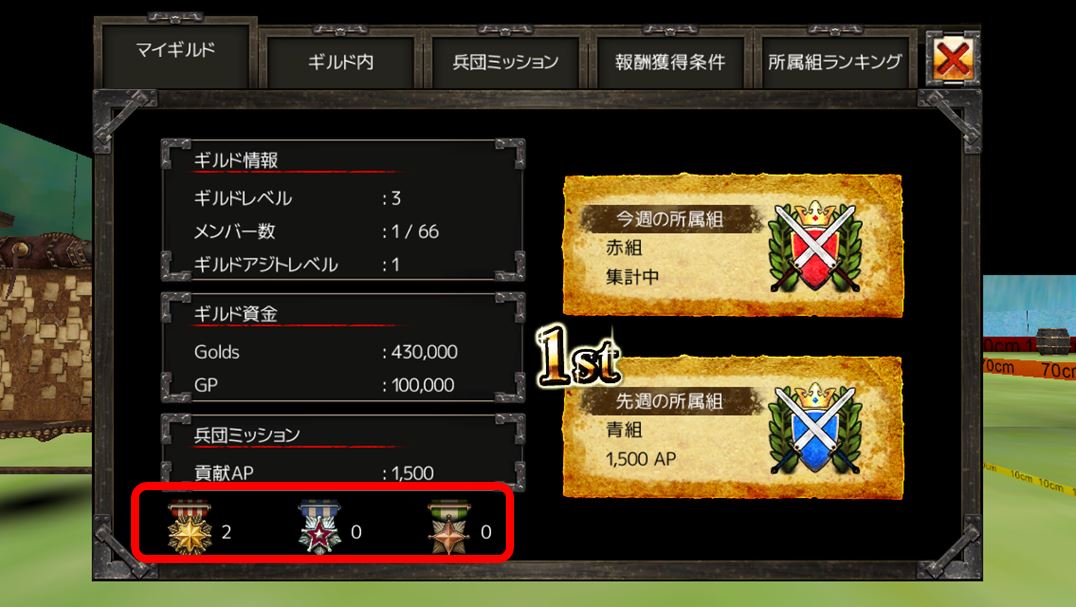The height and width of the screenshot is (607, 1076).
Task: Click the bronze star medal icon
Action: [x=449, y=527]
